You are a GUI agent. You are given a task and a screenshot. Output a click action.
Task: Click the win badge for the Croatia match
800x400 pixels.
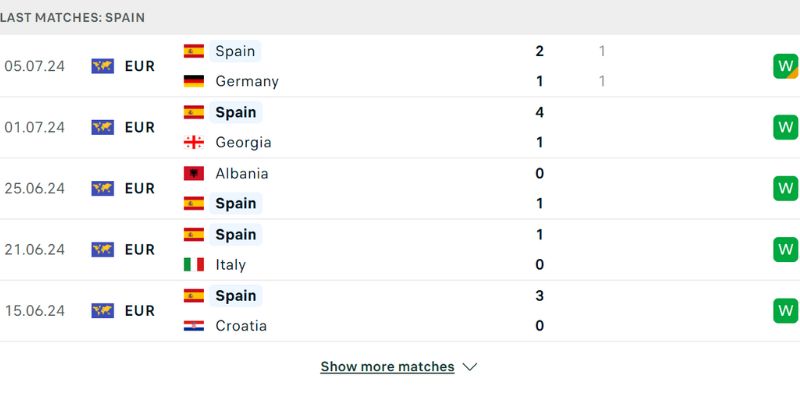click(785, 311)
